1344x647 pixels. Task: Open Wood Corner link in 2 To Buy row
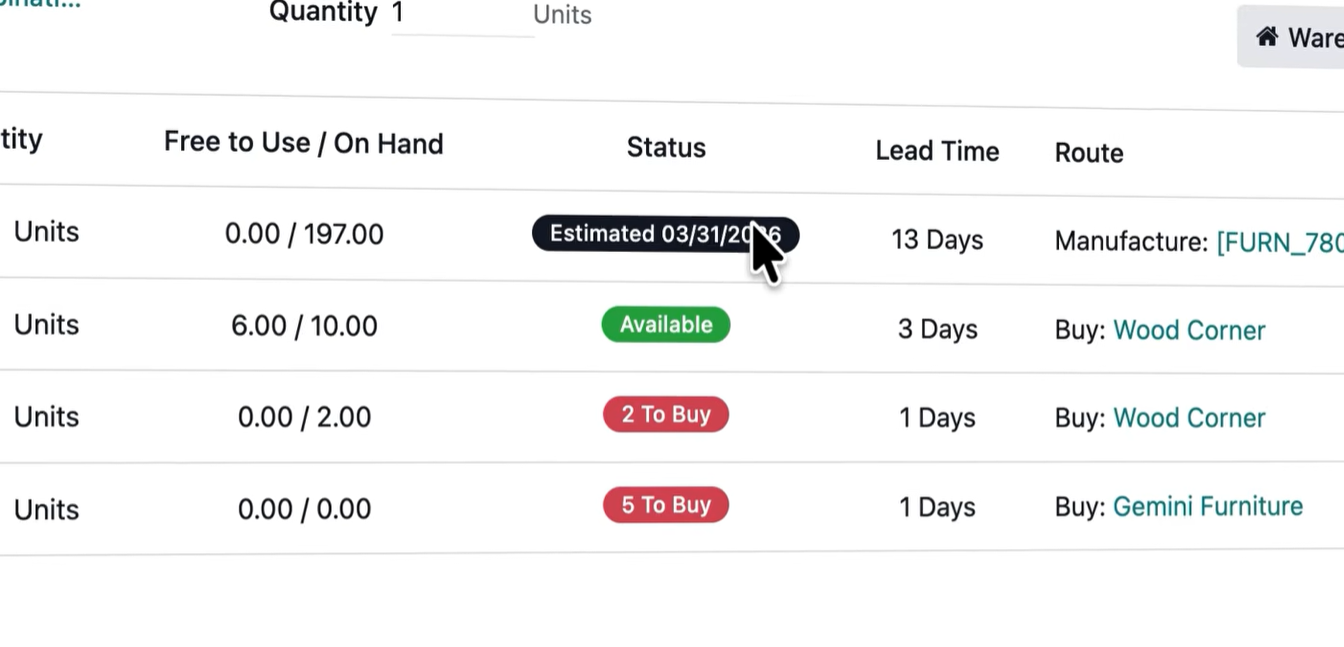1189,418
